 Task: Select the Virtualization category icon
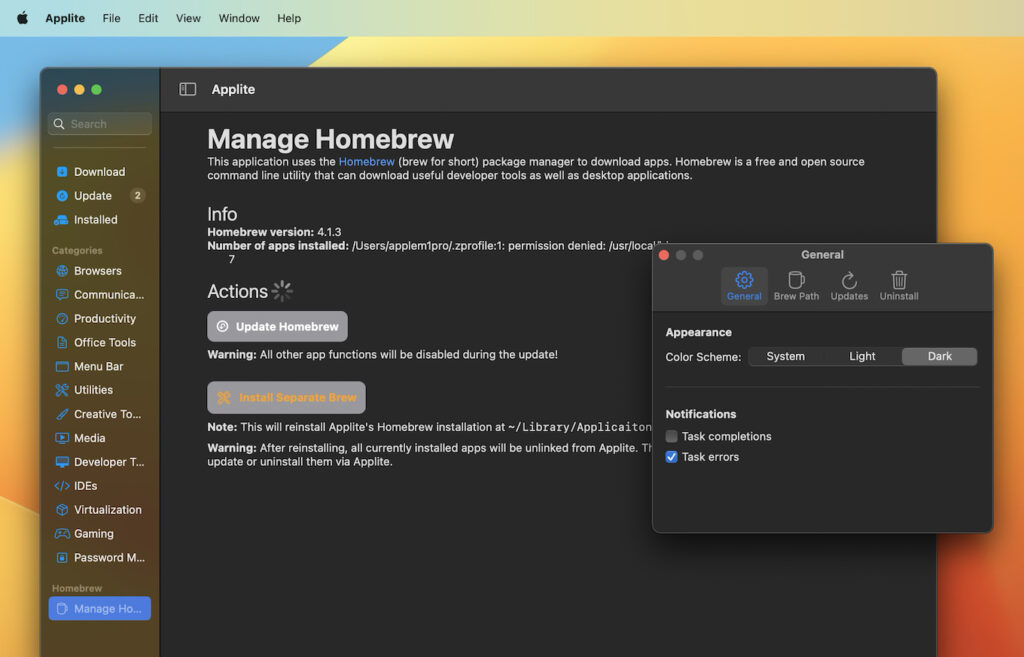coord(62,509)
